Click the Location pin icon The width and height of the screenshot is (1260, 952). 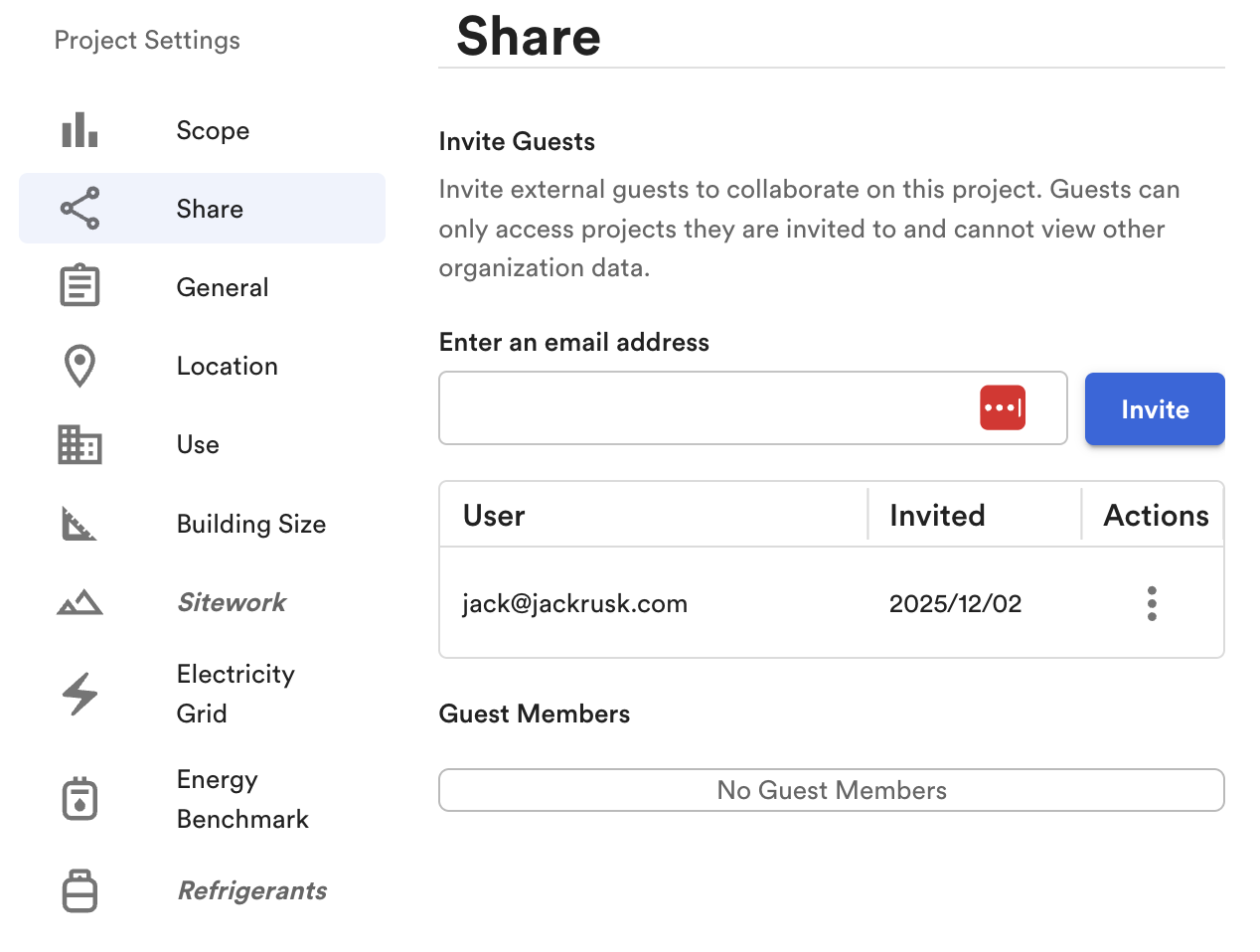79,366
